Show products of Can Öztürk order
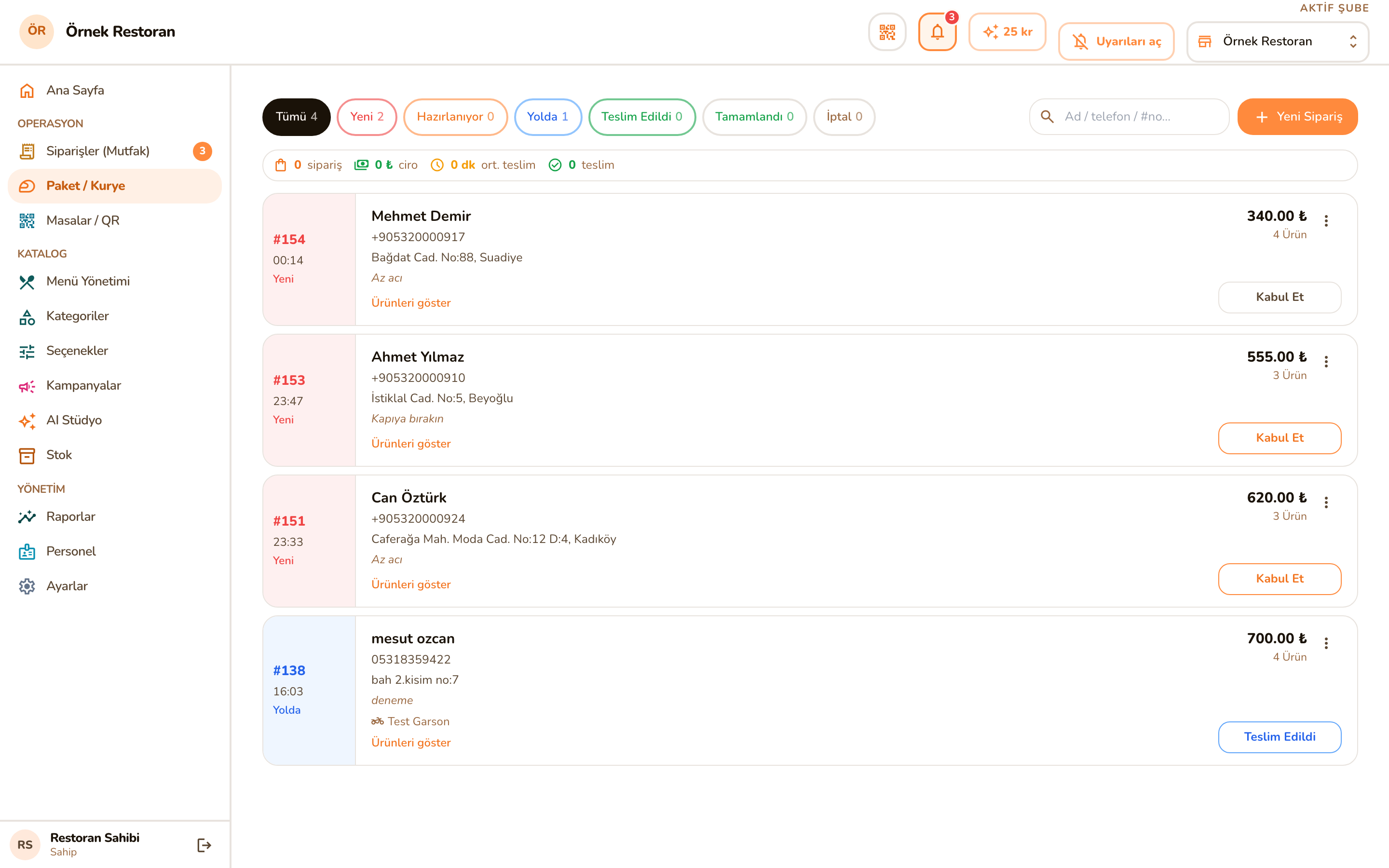The image size is (1389, 868). pos(411,584)
